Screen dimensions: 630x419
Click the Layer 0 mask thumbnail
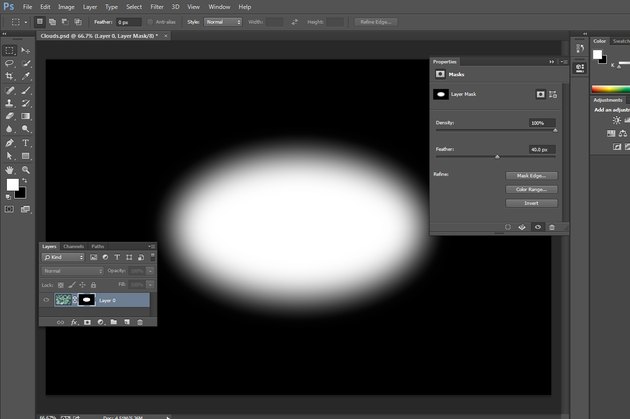point(86,300)
